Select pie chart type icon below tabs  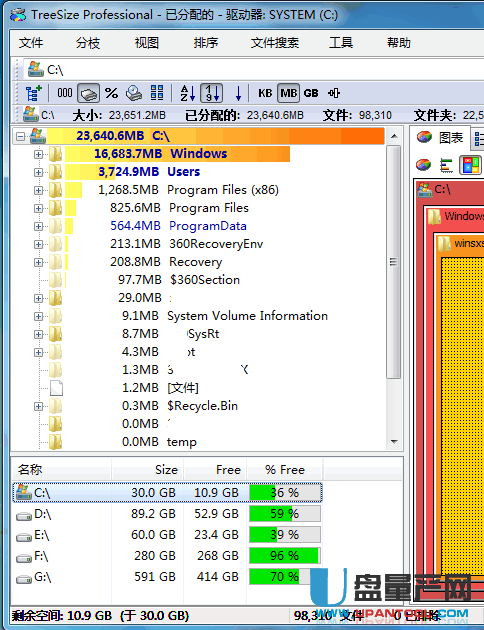coord(423,164)
